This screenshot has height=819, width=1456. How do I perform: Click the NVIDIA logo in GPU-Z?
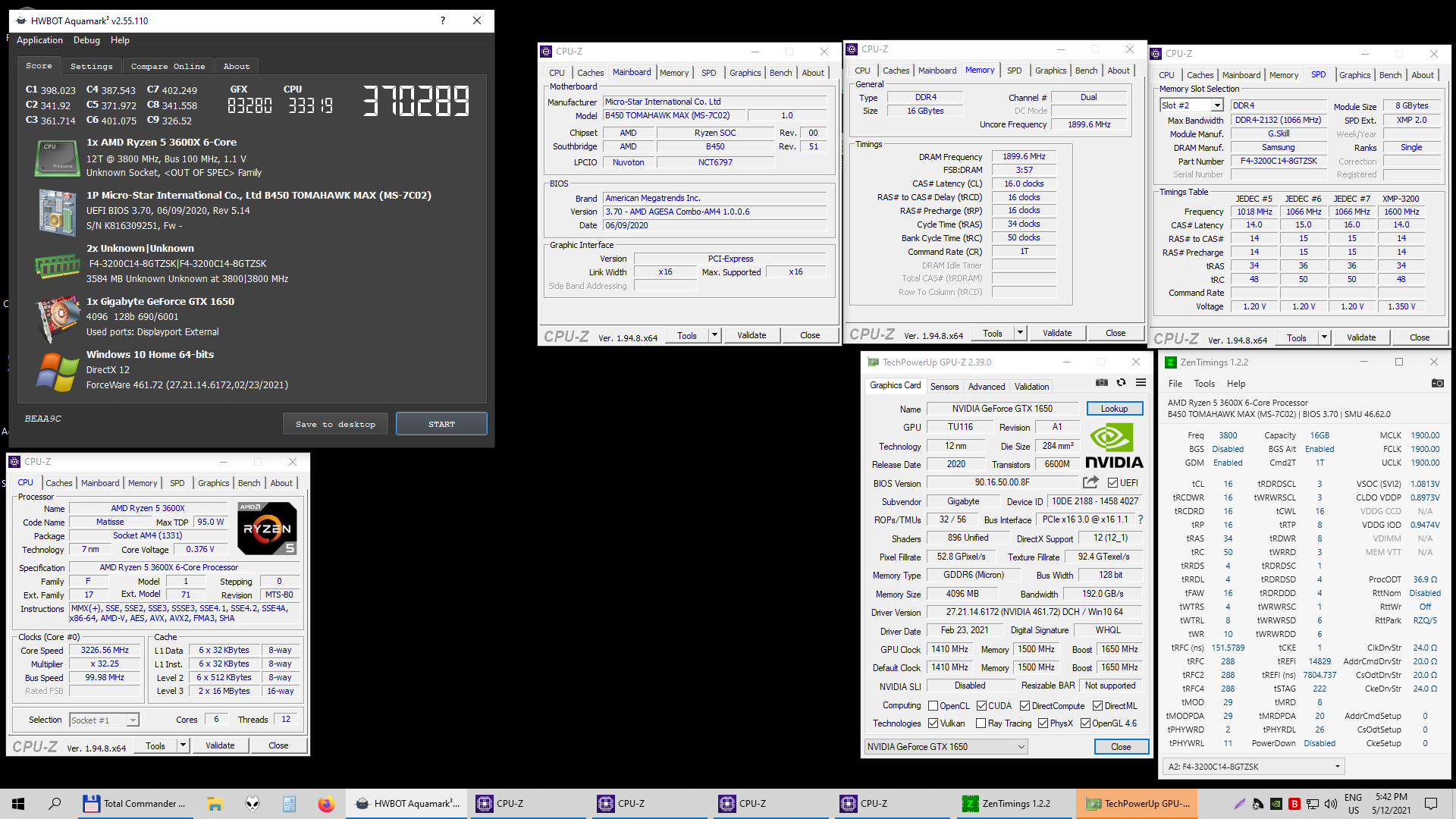[1114, 447]
